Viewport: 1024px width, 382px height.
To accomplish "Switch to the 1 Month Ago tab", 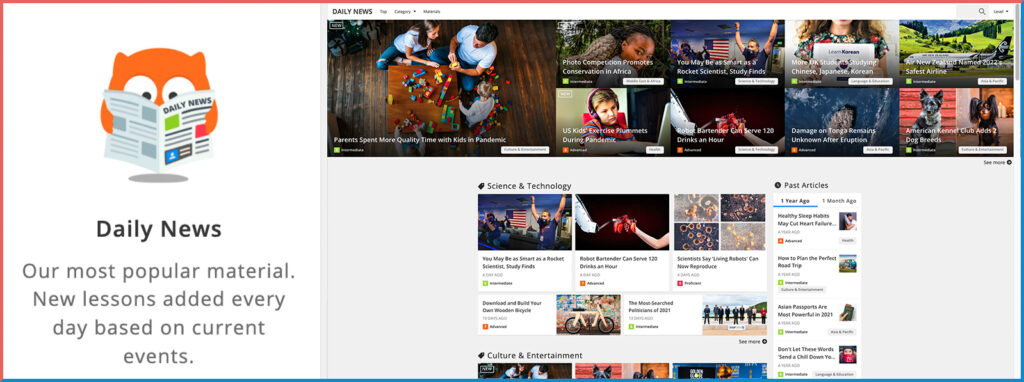I will tap(839, 200).
